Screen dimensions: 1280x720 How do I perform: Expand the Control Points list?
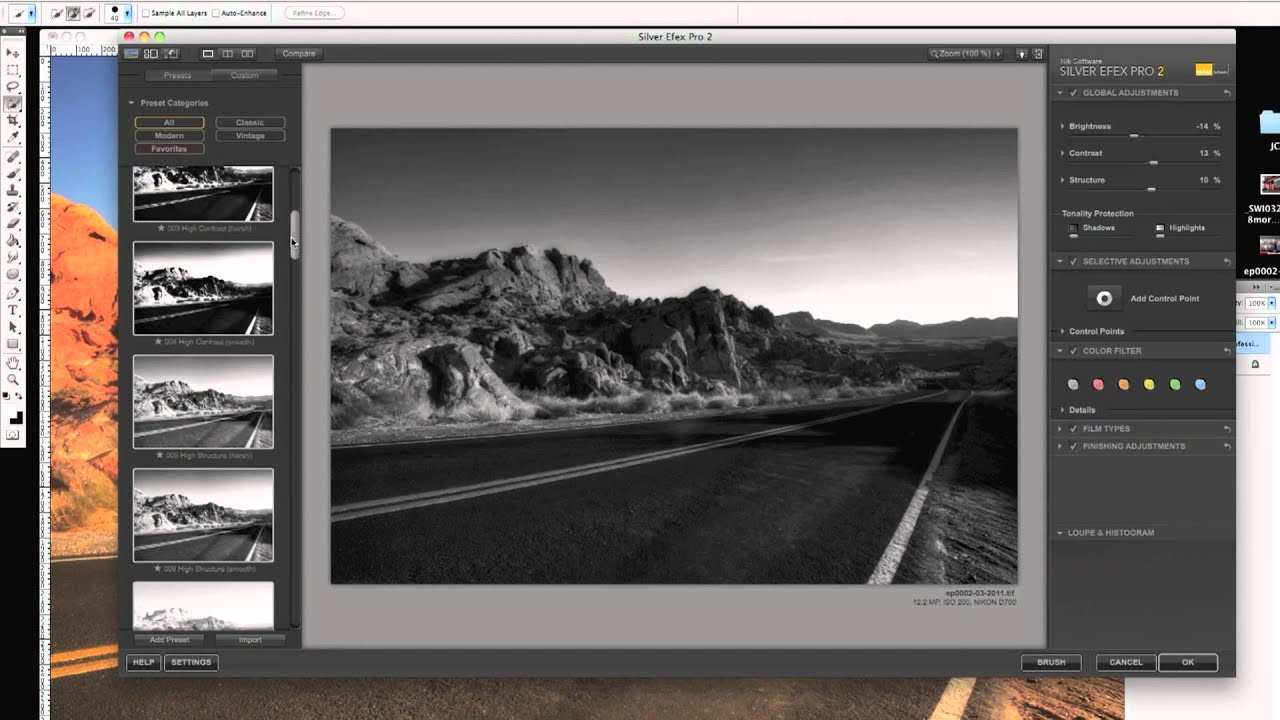(x=1062, y=332)
